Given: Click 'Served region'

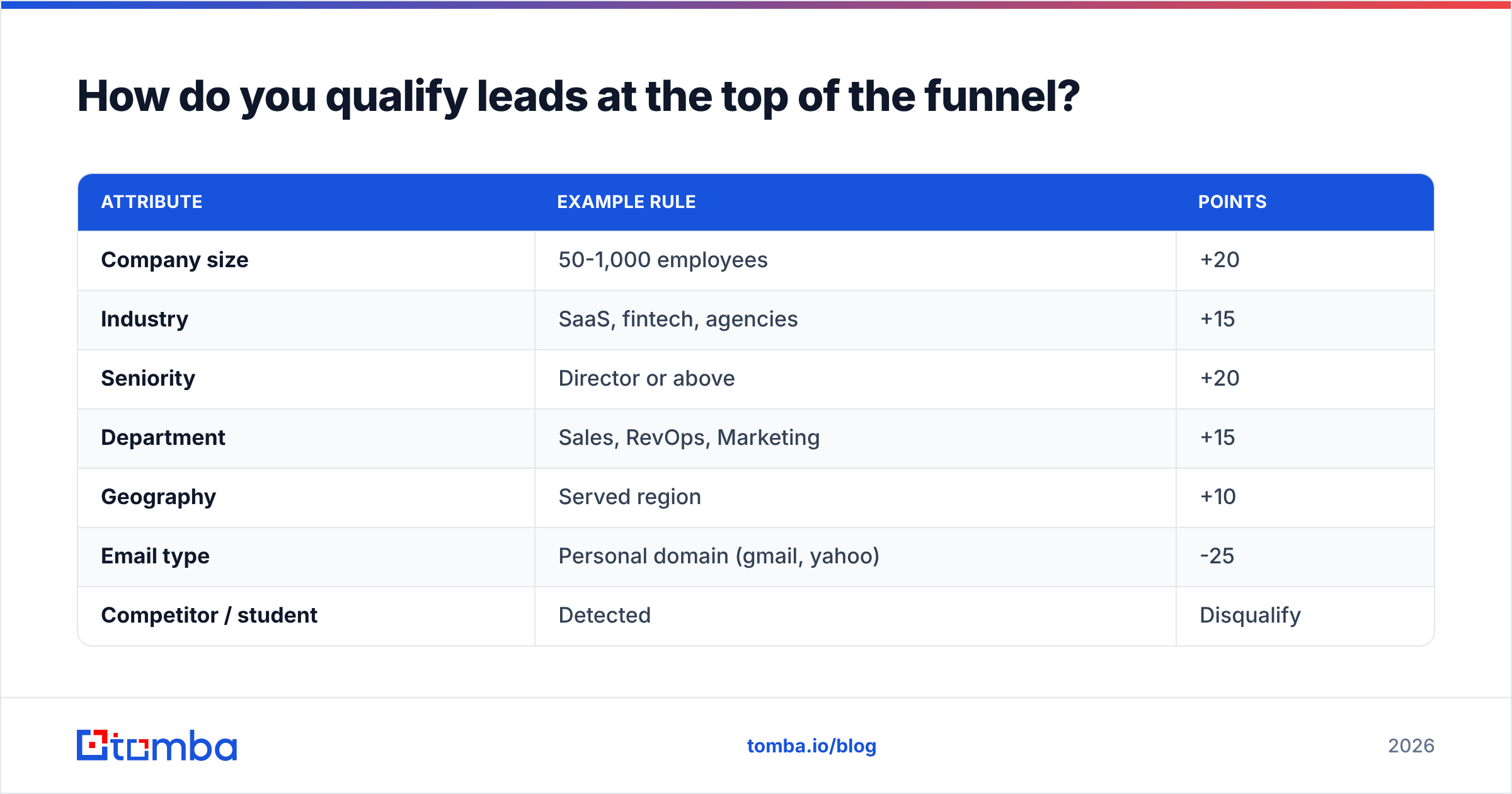Looking at the screenshot, I should [x=630, y=497].
